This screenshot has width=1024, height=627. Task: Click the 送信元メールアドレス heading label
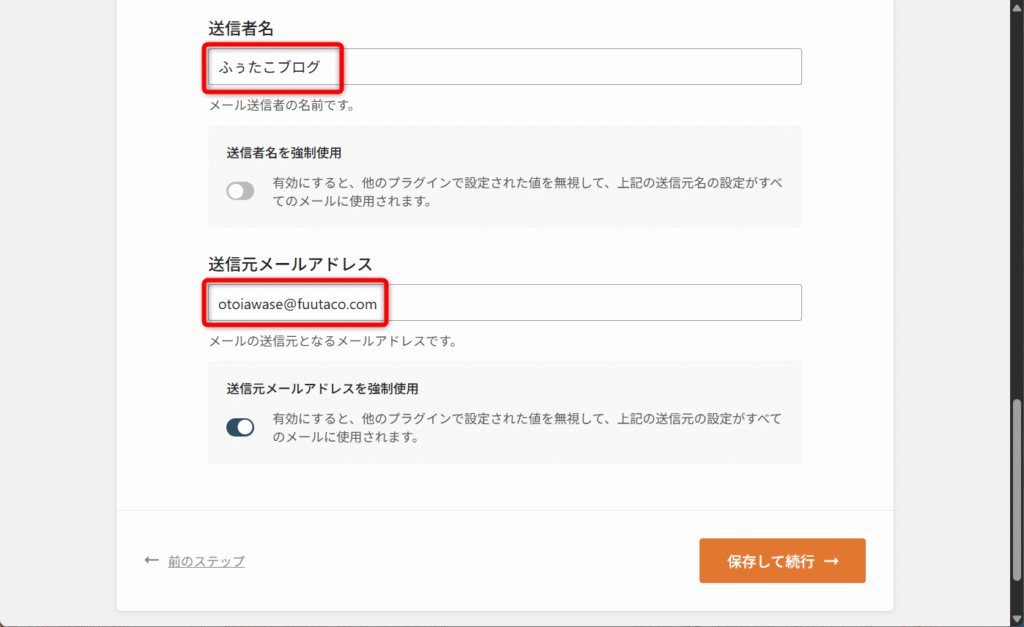[x=290, y=264]
